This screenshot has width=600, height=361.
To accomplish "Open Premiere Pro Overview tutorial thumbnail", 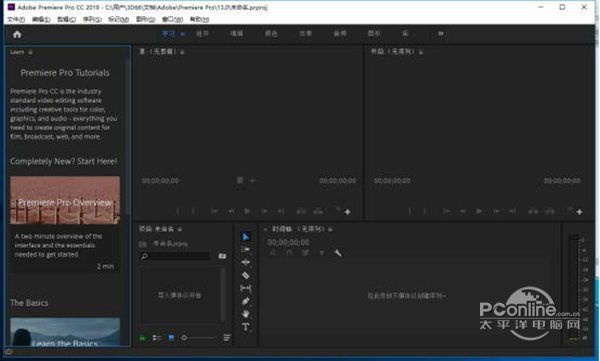I will [65, 200].
